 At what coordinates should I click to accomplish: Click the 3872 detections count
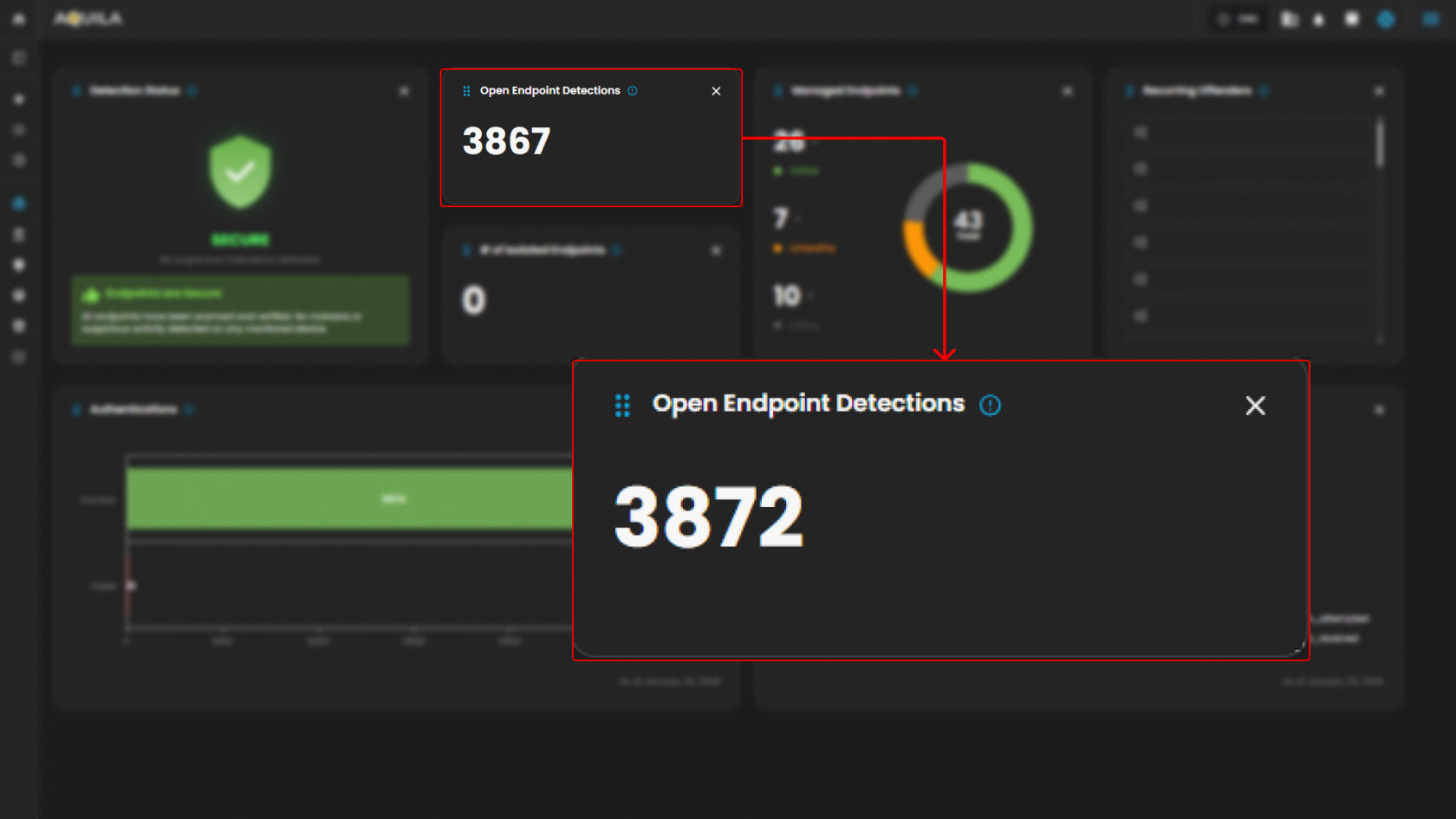(708, 517)
